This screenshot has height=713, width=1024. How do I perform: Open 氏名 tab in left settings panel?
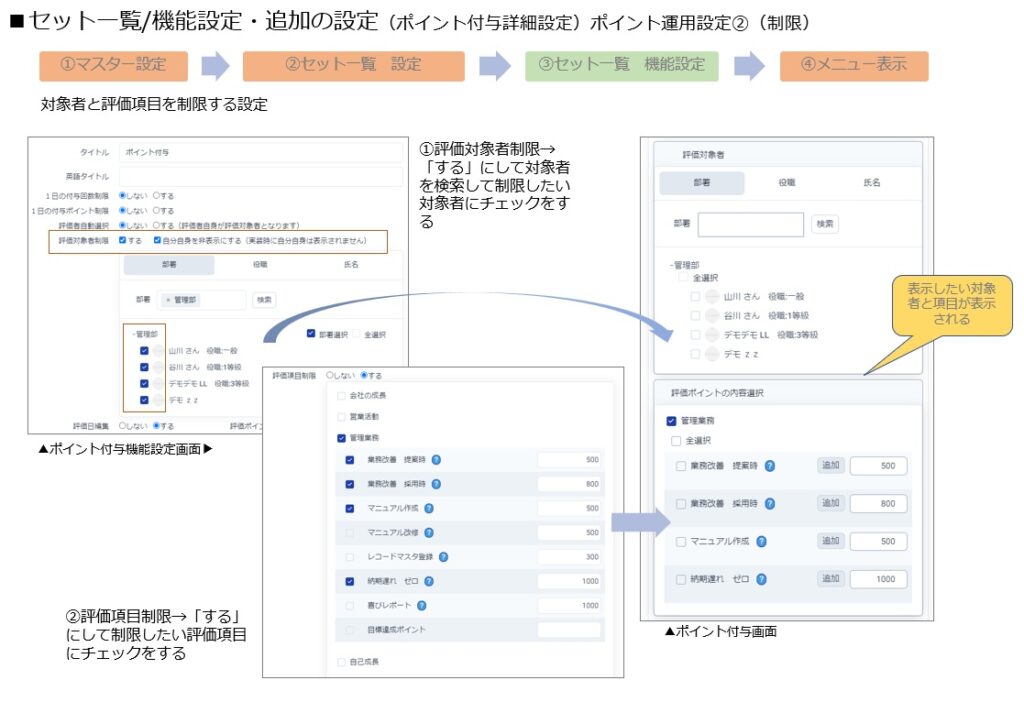(350, 265)
